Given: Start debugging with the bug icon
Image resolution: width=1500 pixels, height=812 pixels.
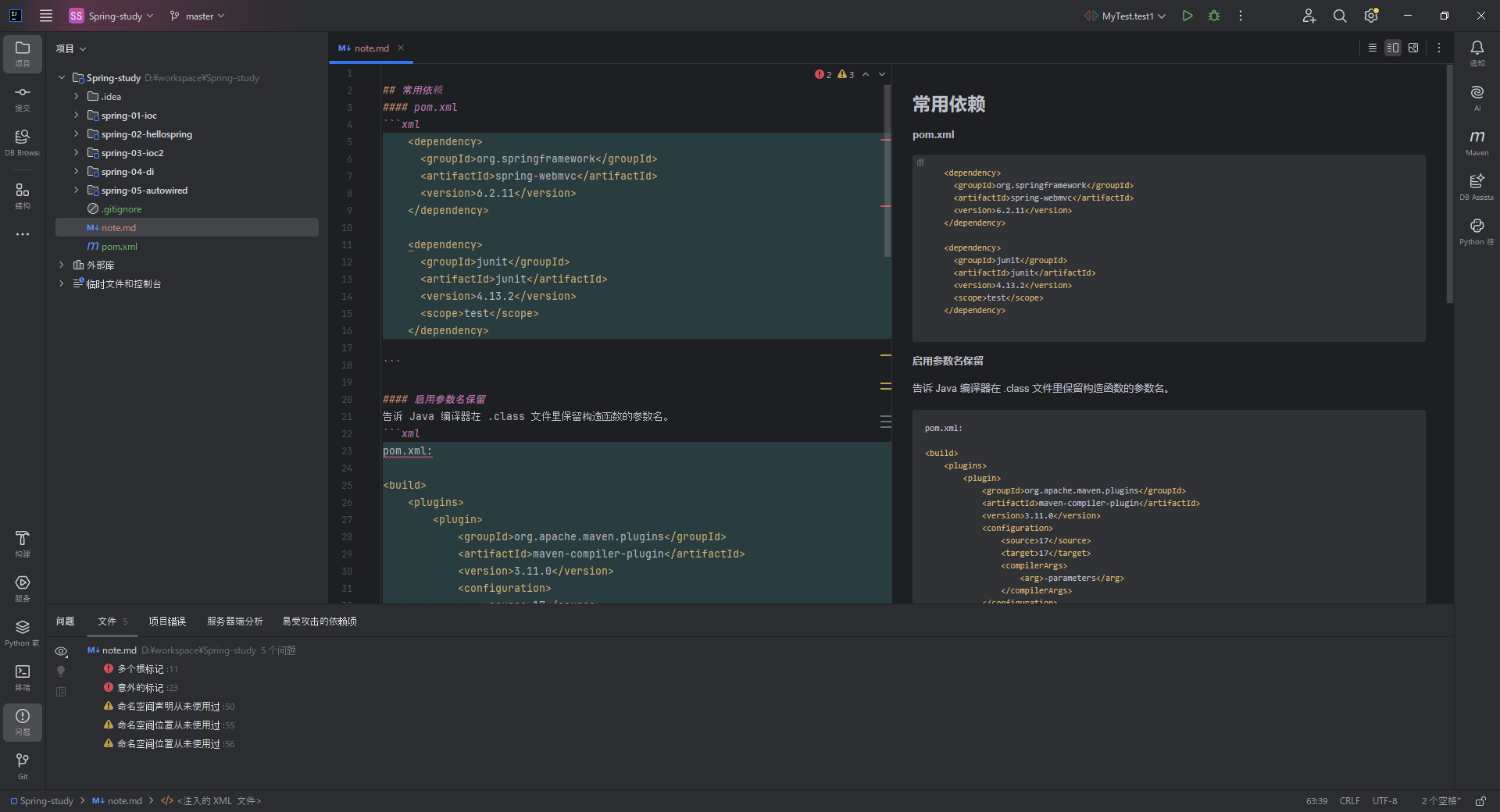Looking at the screenshot, I should tap(1214, 16).
